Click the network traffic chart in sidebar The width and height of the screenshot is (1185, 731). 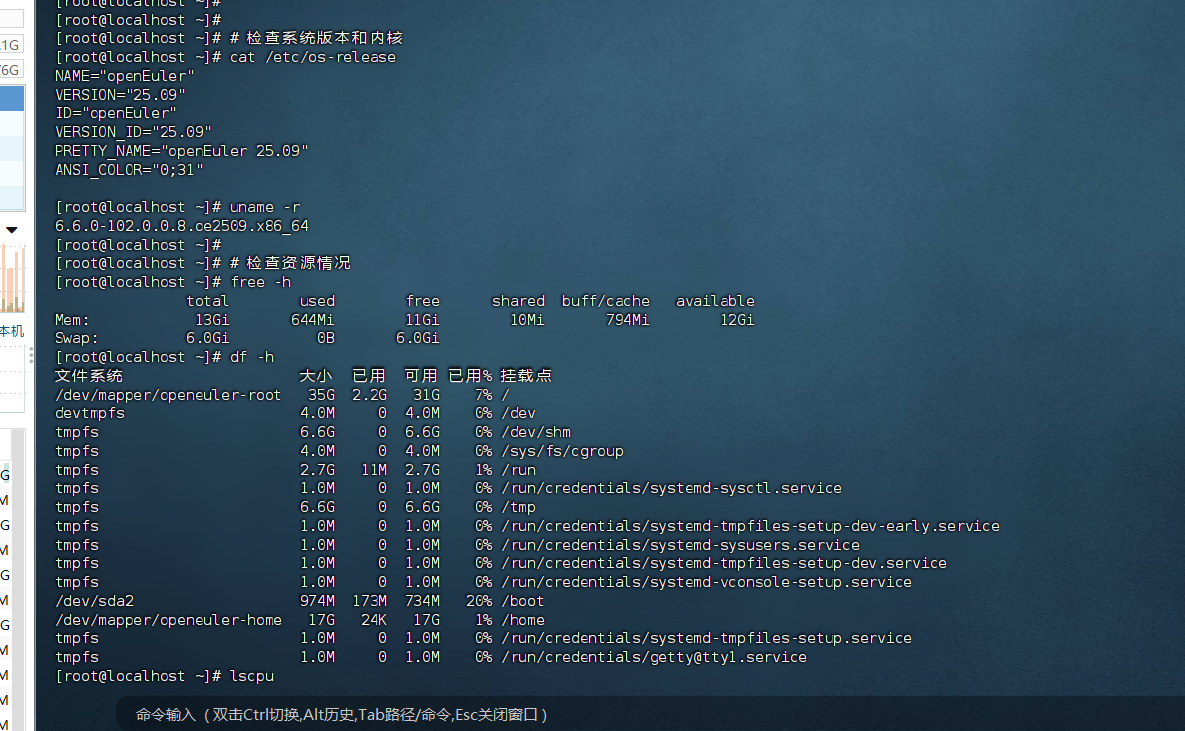[x=12, y=280]
